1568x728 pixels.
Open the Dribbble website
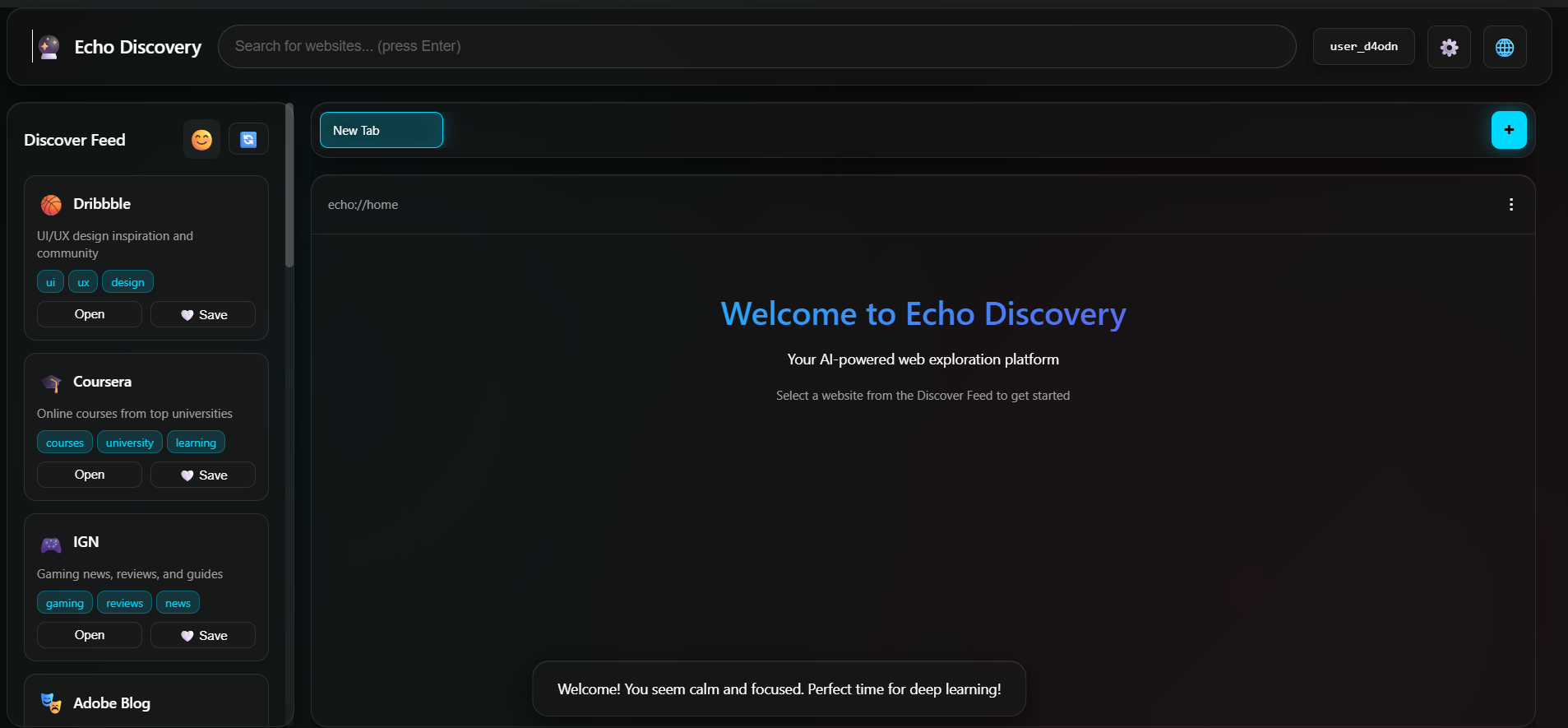90,314
